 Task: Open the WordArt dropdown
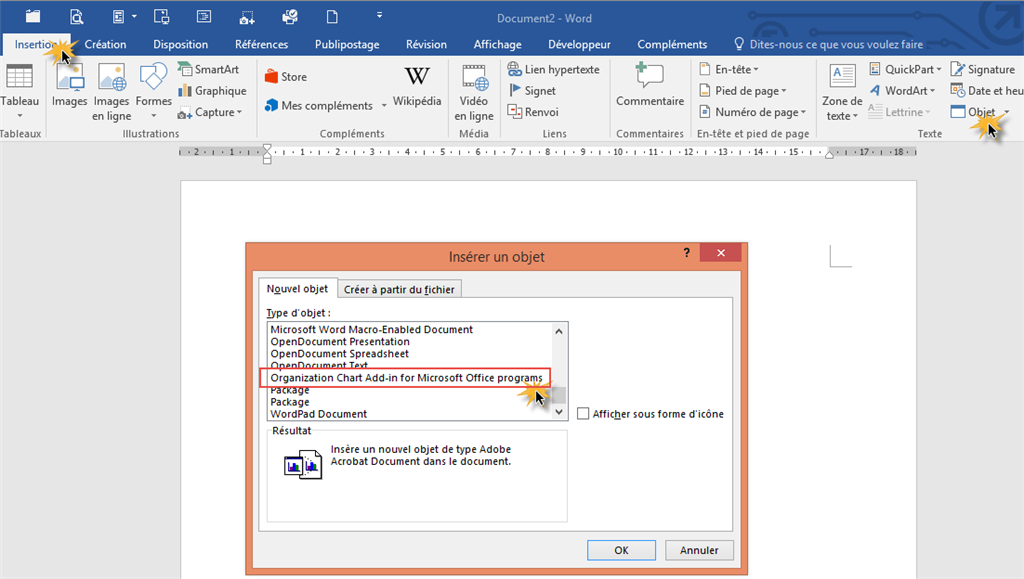point(903,91)
